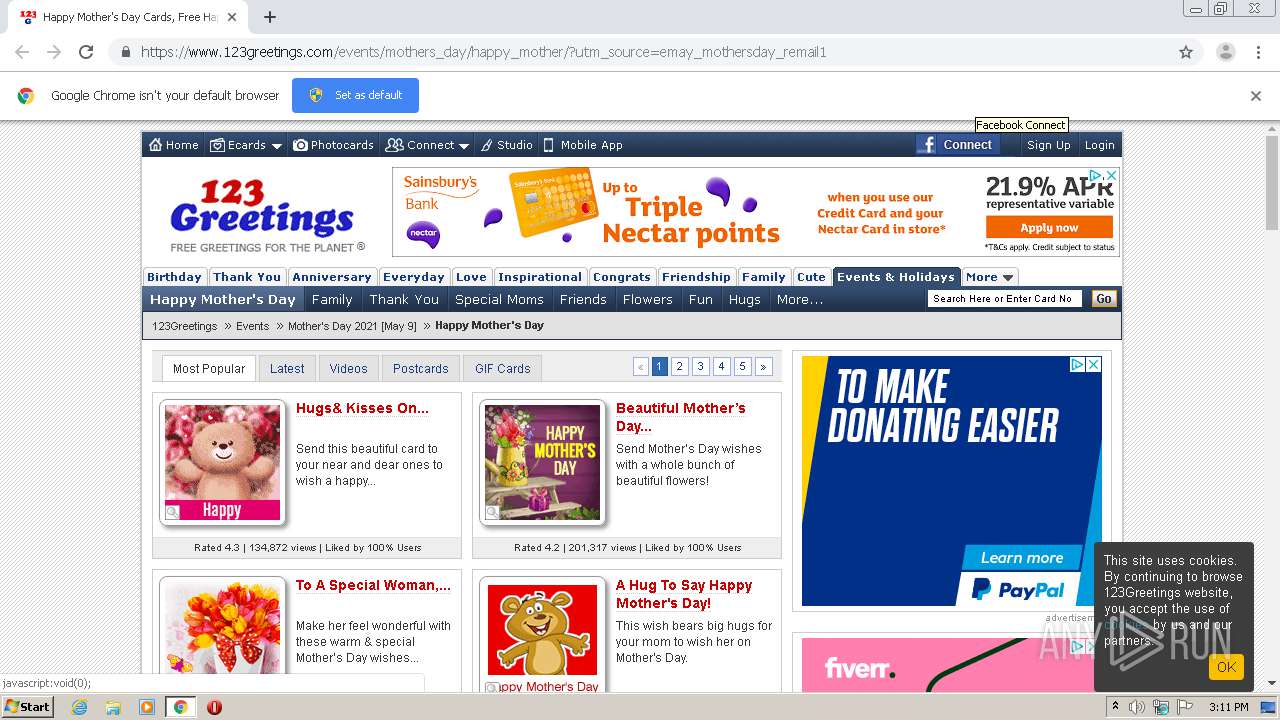Open the Birthday category tab
Viewport: 1280px width, 720px height.
click(174, 277)
